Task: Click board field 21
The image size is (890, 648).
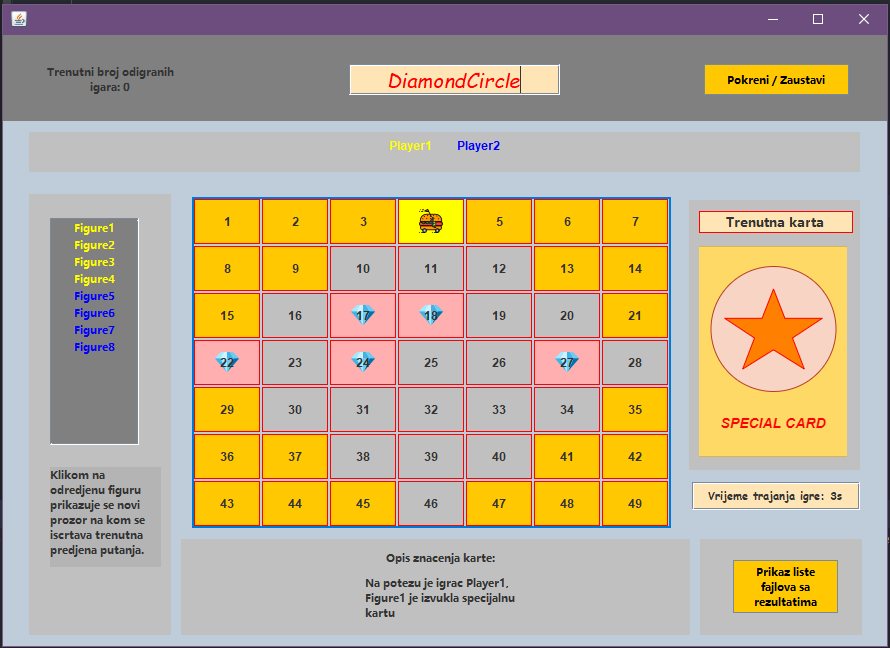Action: pos(635,315)
